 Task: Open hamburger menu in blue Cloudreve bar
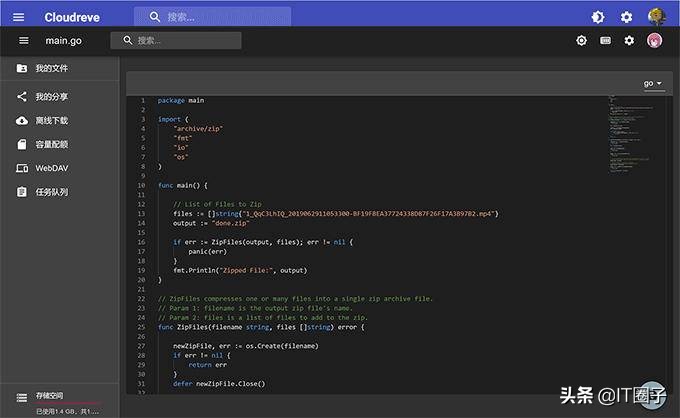click(18, 17)
